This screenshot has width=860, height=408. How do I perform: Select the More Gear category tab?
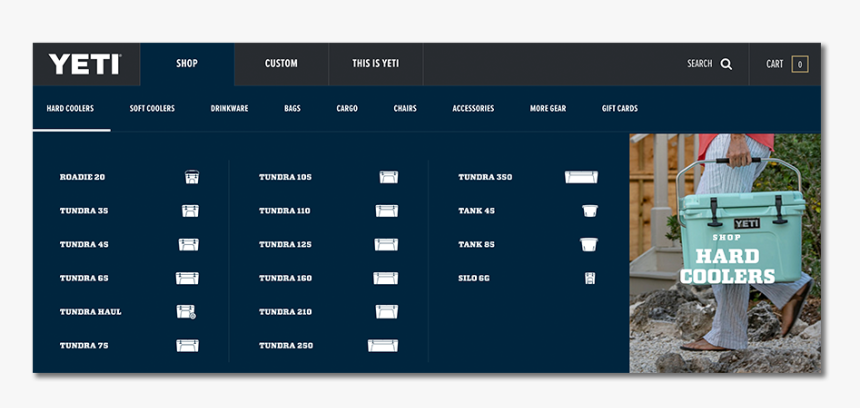pyautogui.click(x=548, y=109)
